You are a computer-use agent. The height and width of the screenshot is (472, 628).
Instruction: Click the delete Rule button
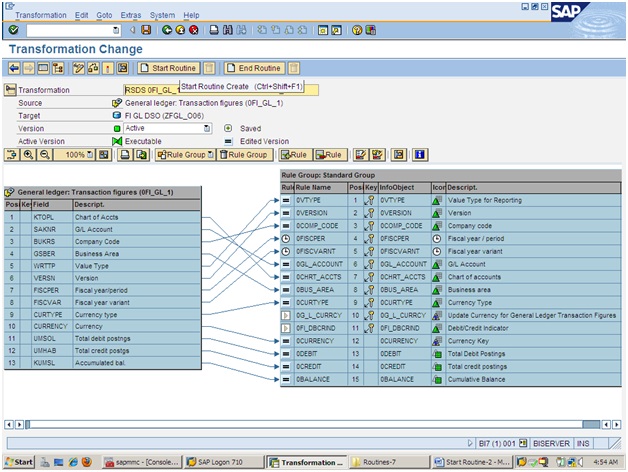[330, 155]
